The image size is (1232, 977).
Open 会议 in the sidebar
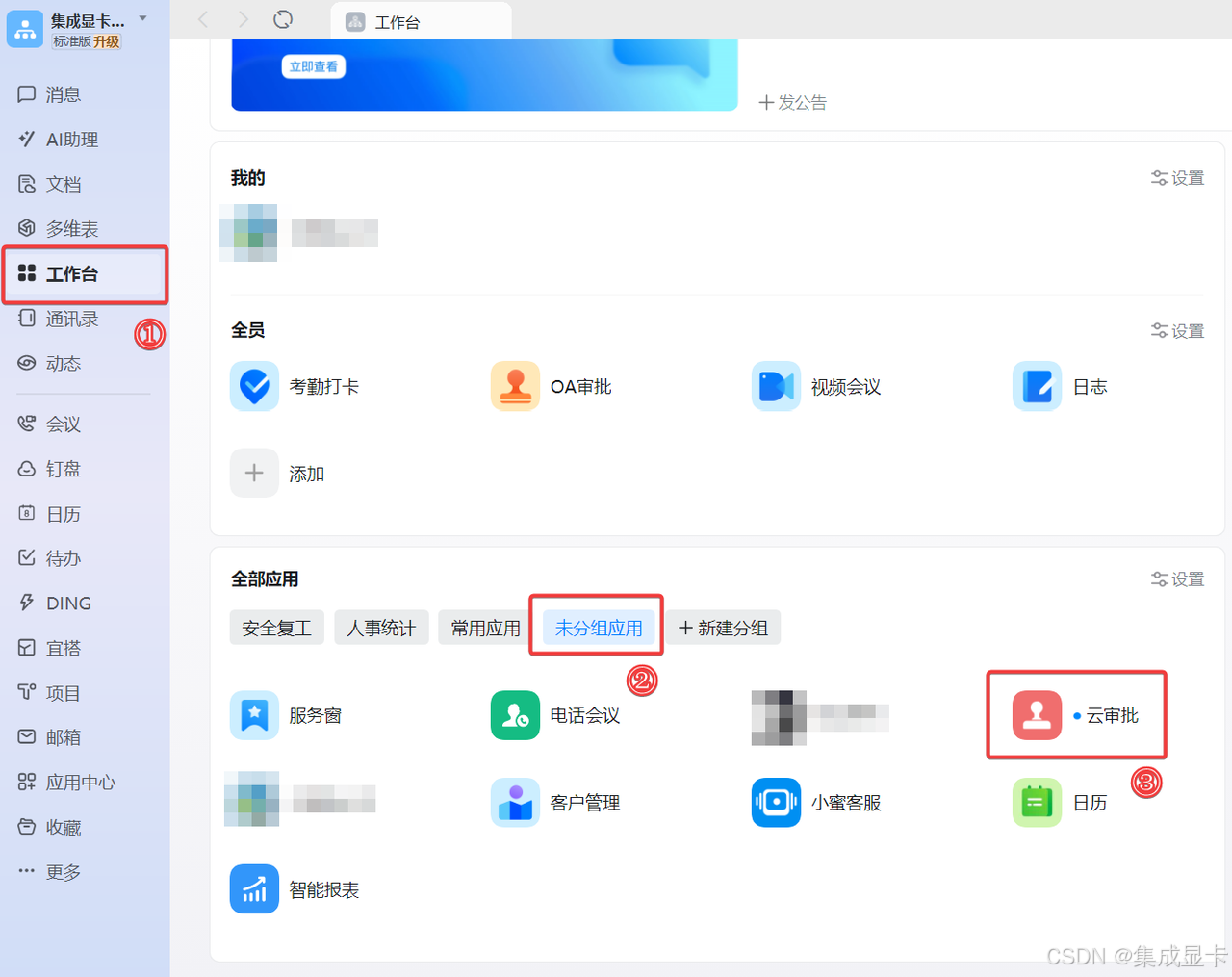click(x=49, y=424)
